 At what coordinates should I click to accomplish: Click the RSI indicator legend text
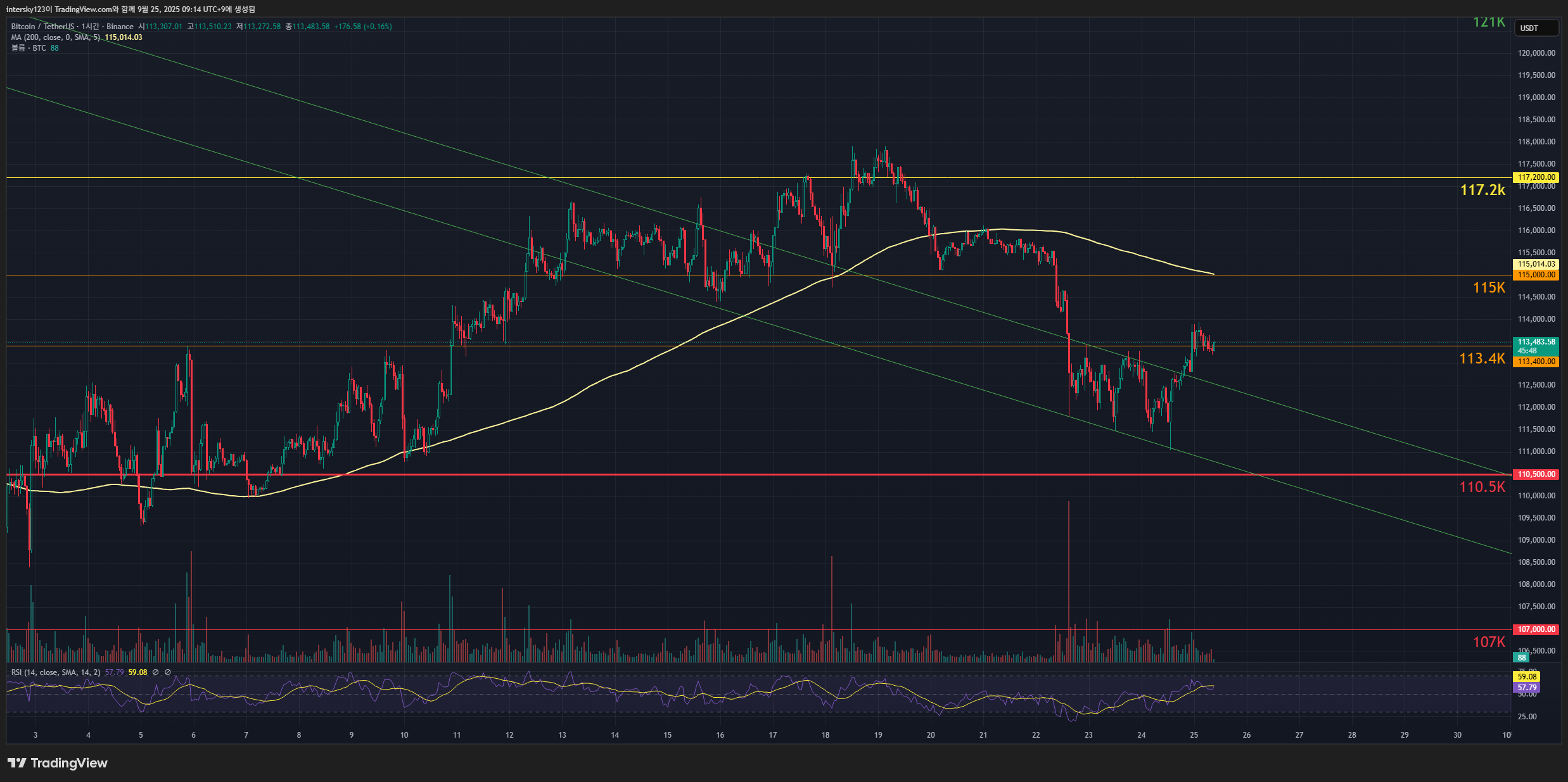point(56,672)
